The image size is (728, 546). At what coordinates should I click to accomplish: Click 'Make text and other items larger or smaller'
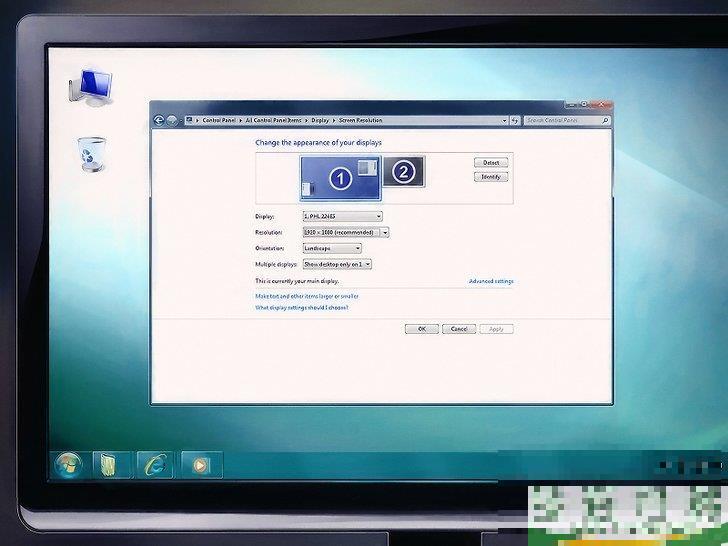tap(306, 296)
